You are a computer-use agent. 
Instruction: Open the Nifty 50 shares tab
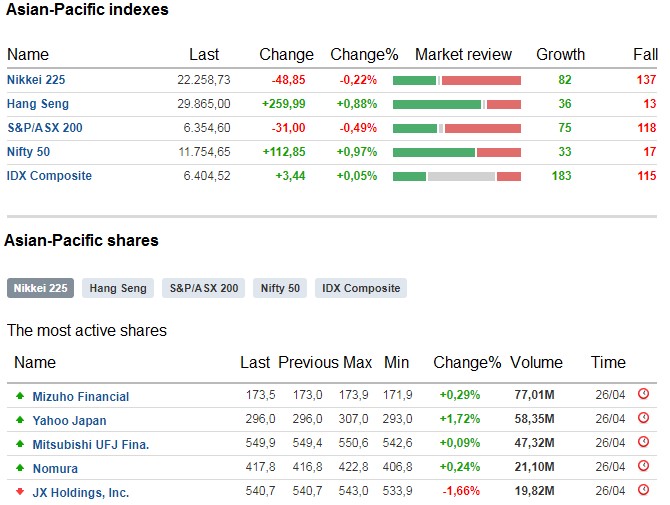pyautogui.click(x=280, y=288)
